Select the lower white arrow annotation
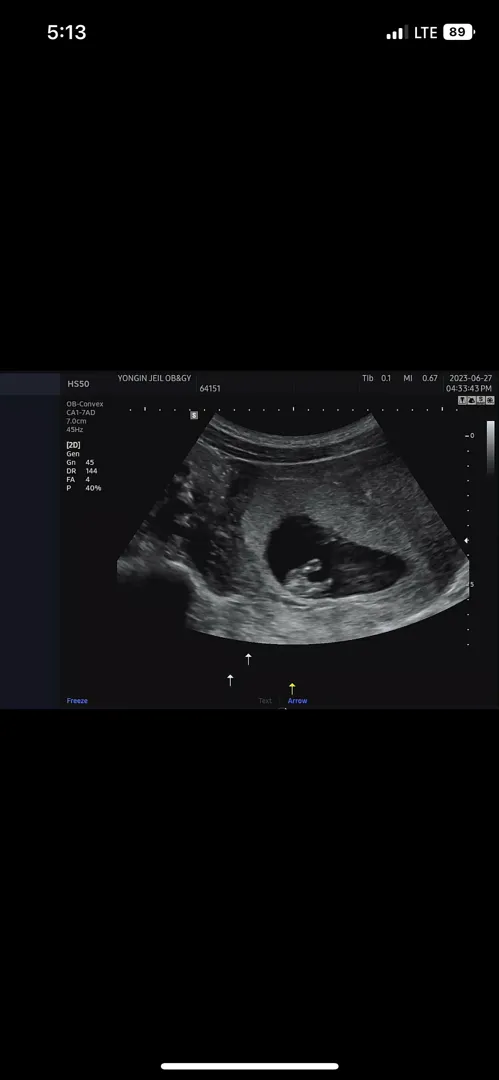Image resolution: width=499 pixels, height=1080 pixels. point(230,681)
